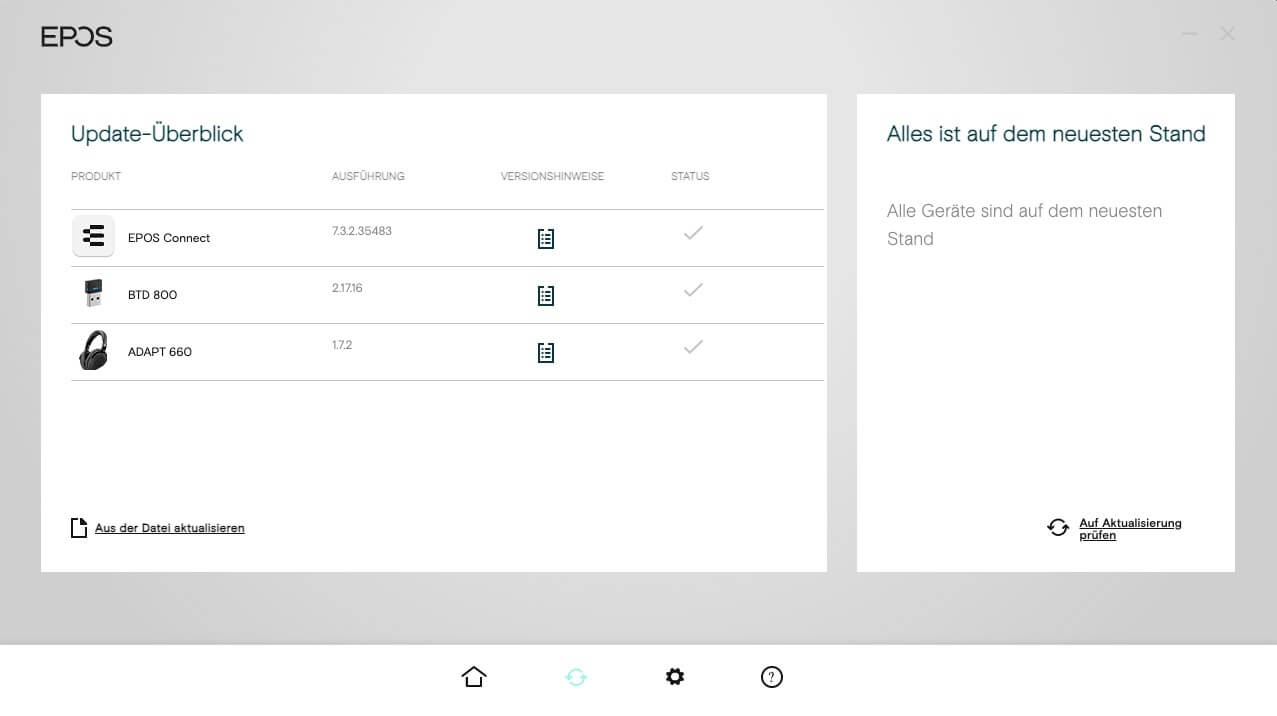The height and width of the screenshot is (716, 1277).
Task: Open Settings with the gear icon
Action: tap(675, 677)
